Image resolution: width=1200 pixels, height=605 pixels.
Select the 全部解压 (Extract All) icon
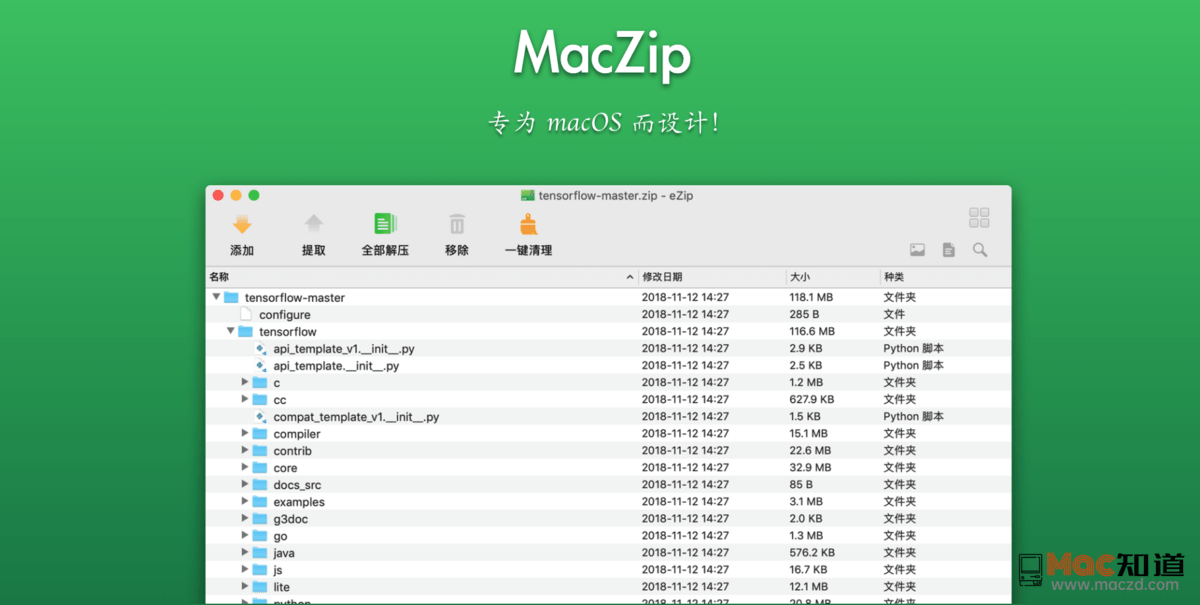tap(385, 224)
